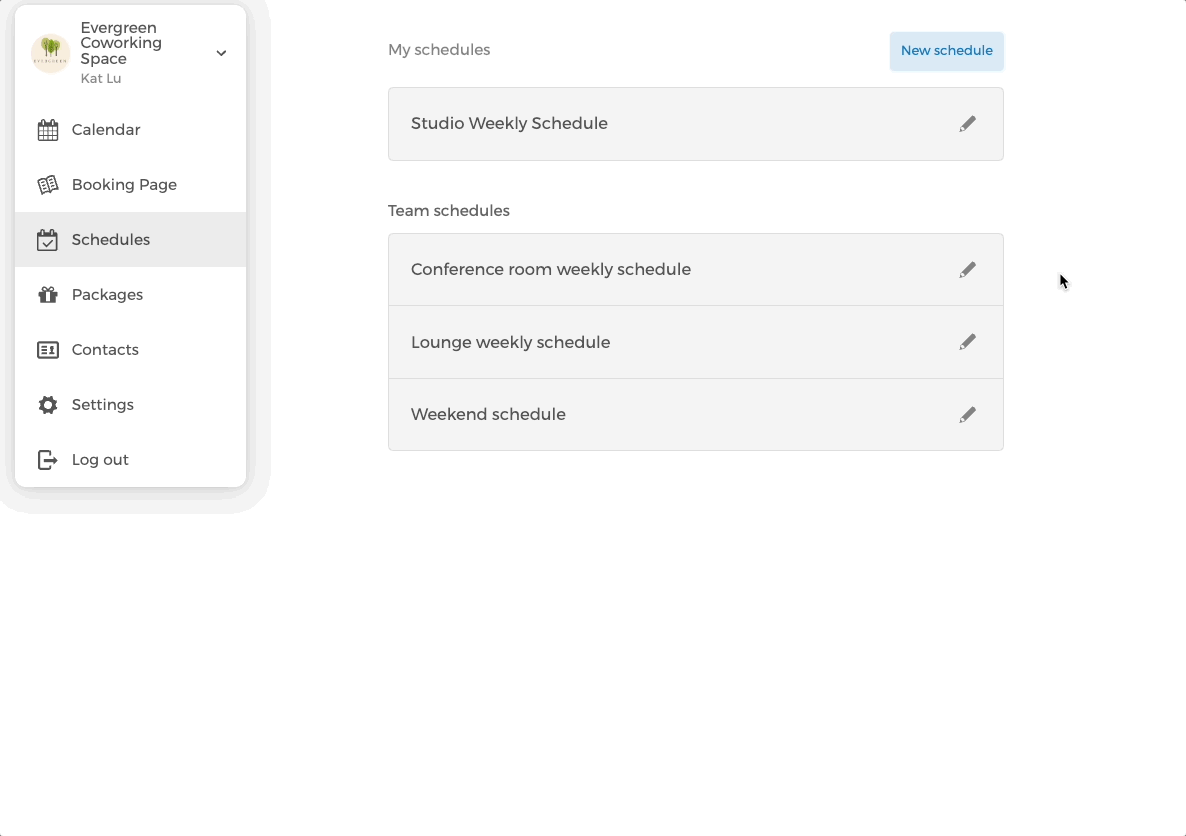Click the Settings gear icon

pyautogui.click(x=46, y=404)
